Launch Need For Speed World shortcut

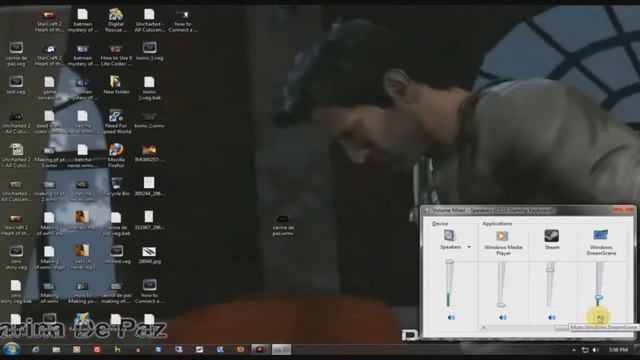(116, 122)
